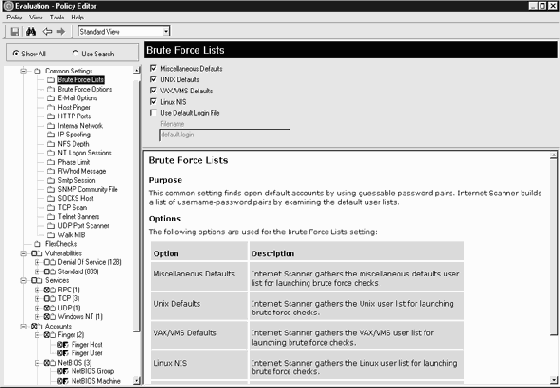The height and width of the screenshot is (388, 560).
Task: Enable Use Default Login File checkbox
Action: [x=153, y=113]
